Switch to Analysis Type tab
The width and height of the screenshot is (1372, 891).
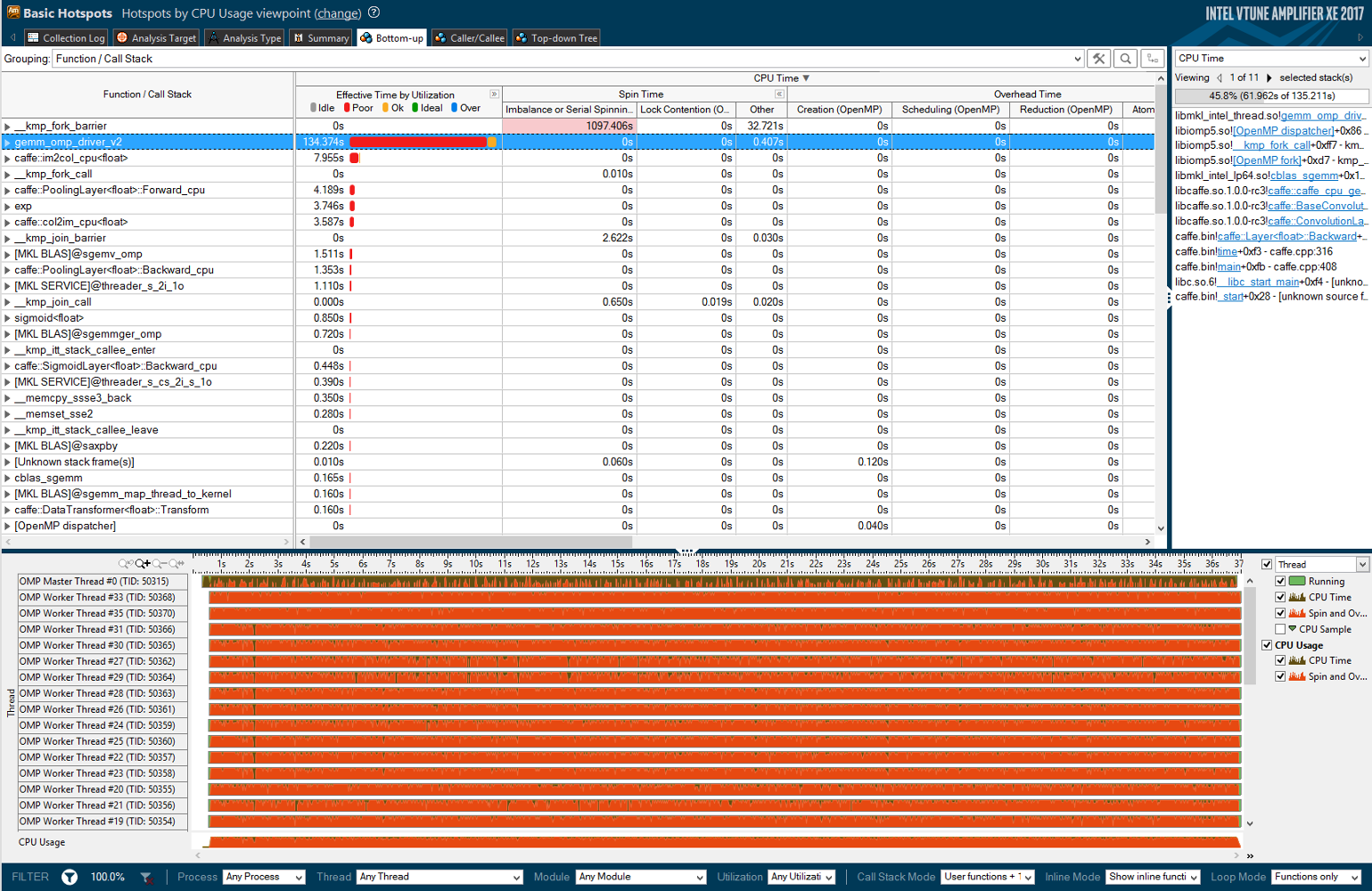pos(244,37)
